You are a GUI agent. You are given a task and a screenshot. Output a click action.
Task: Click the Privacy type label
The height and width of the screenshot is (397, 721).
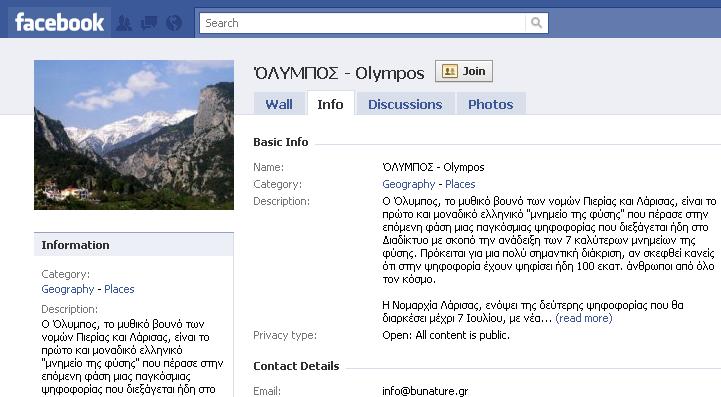point(285,335)
